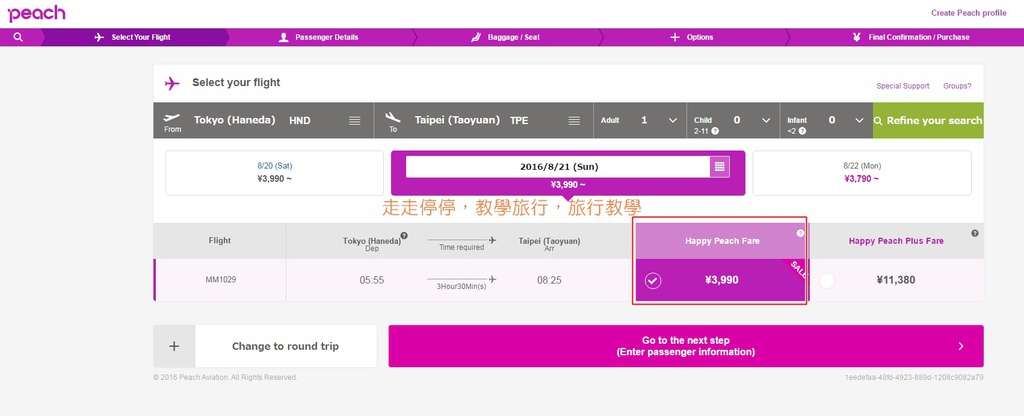
Task: Click the 08:25 arrival time
Action: click(549, 280)
